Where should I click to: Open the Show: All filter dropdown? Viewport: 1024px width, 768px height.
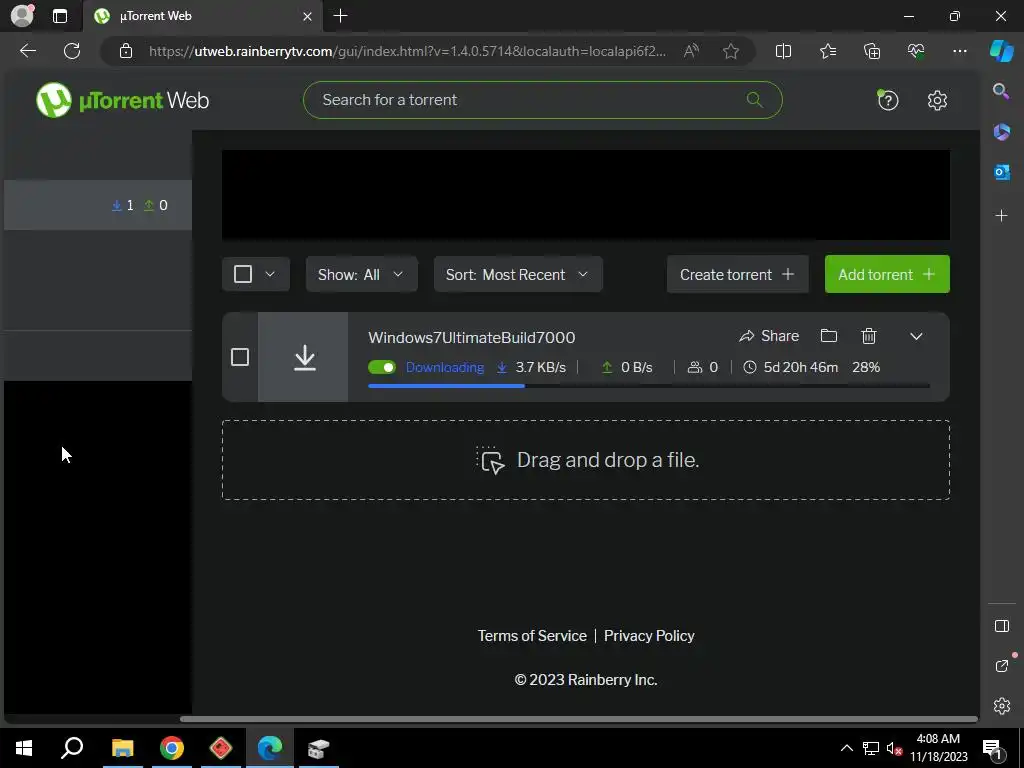(x=361, y=274)
